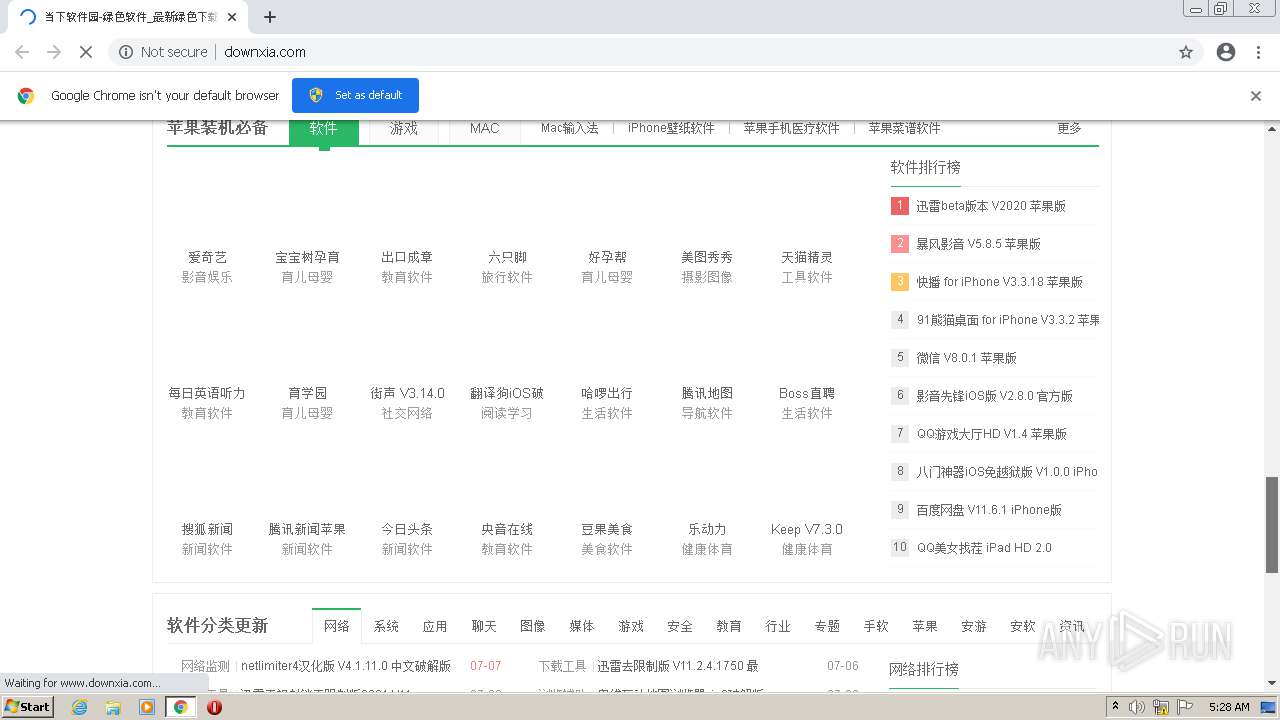Select the 游戏 tab
Viewport: 1280px width, 720px height.
tap(404, 128)
